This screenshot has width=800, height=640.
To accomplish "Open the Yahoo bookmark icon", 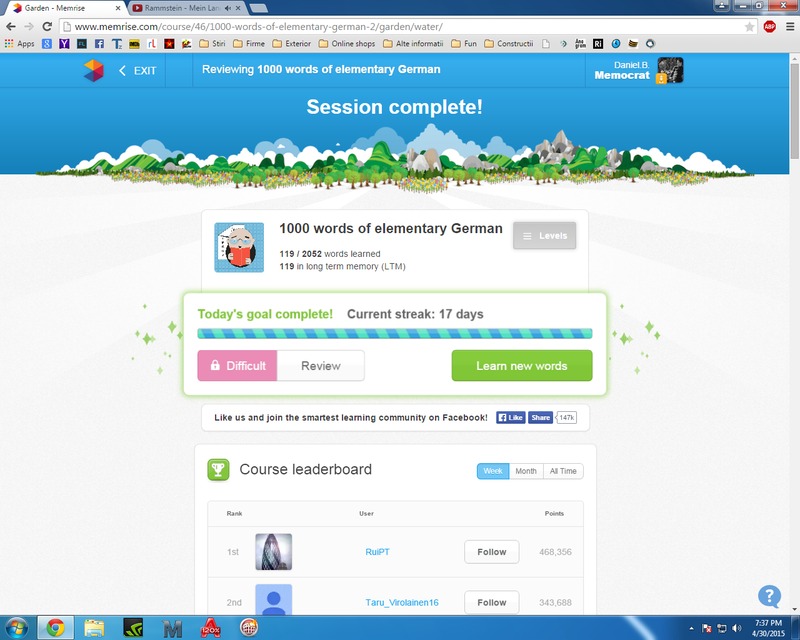I will click(x=64, y=44).
